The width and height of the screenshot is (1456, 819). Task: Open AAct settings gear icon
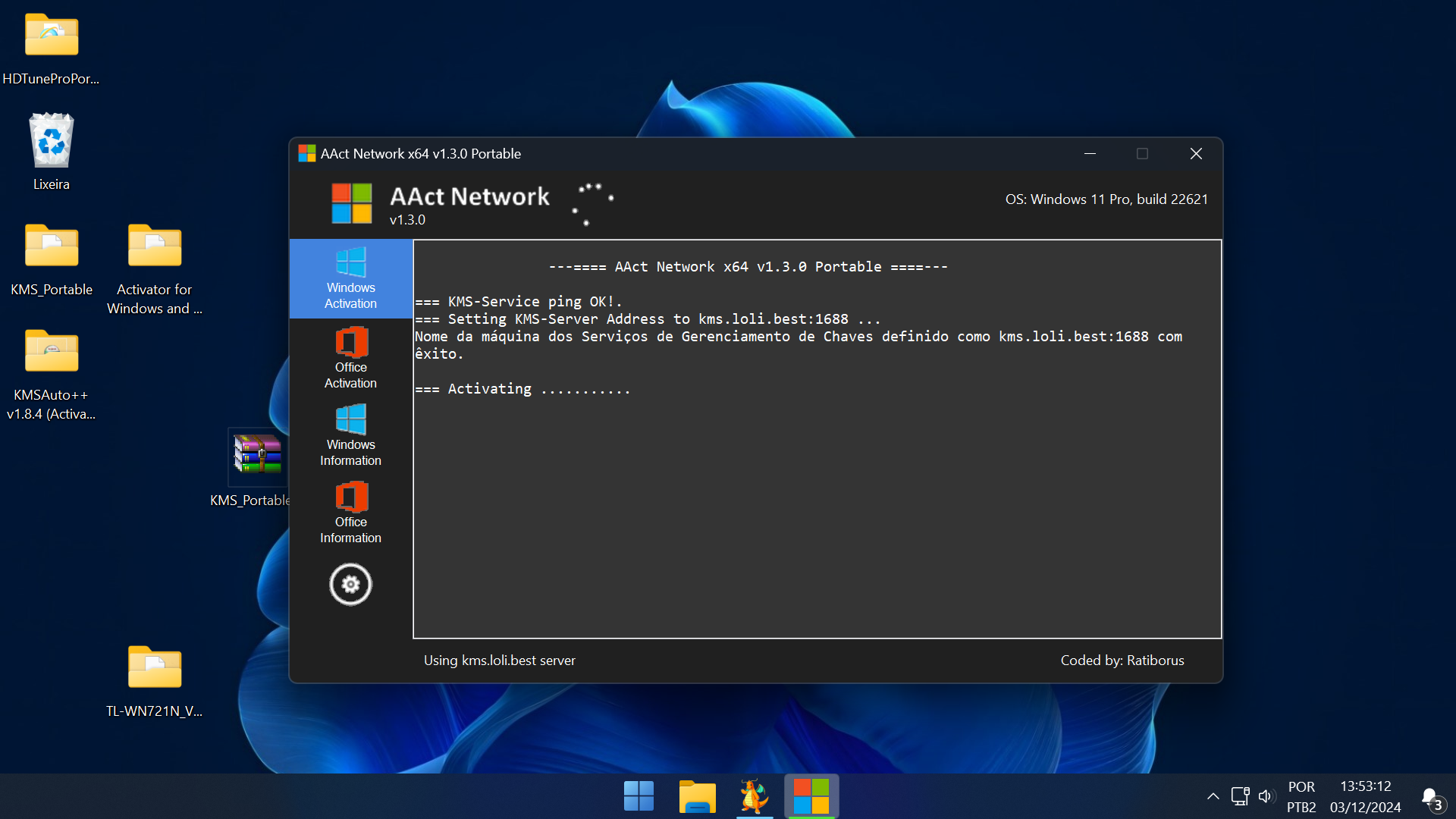point(350,585)
